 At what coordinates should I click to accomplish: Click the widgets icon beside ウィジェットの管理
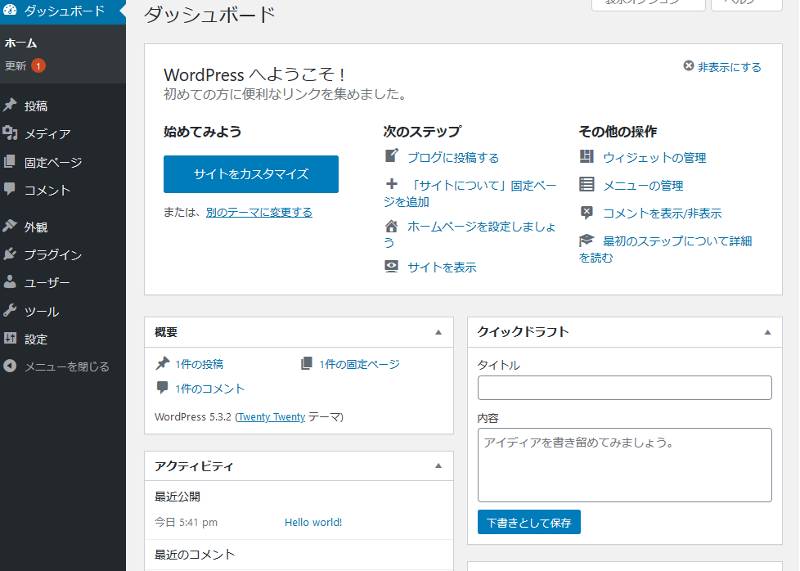(x=587, y=156)
